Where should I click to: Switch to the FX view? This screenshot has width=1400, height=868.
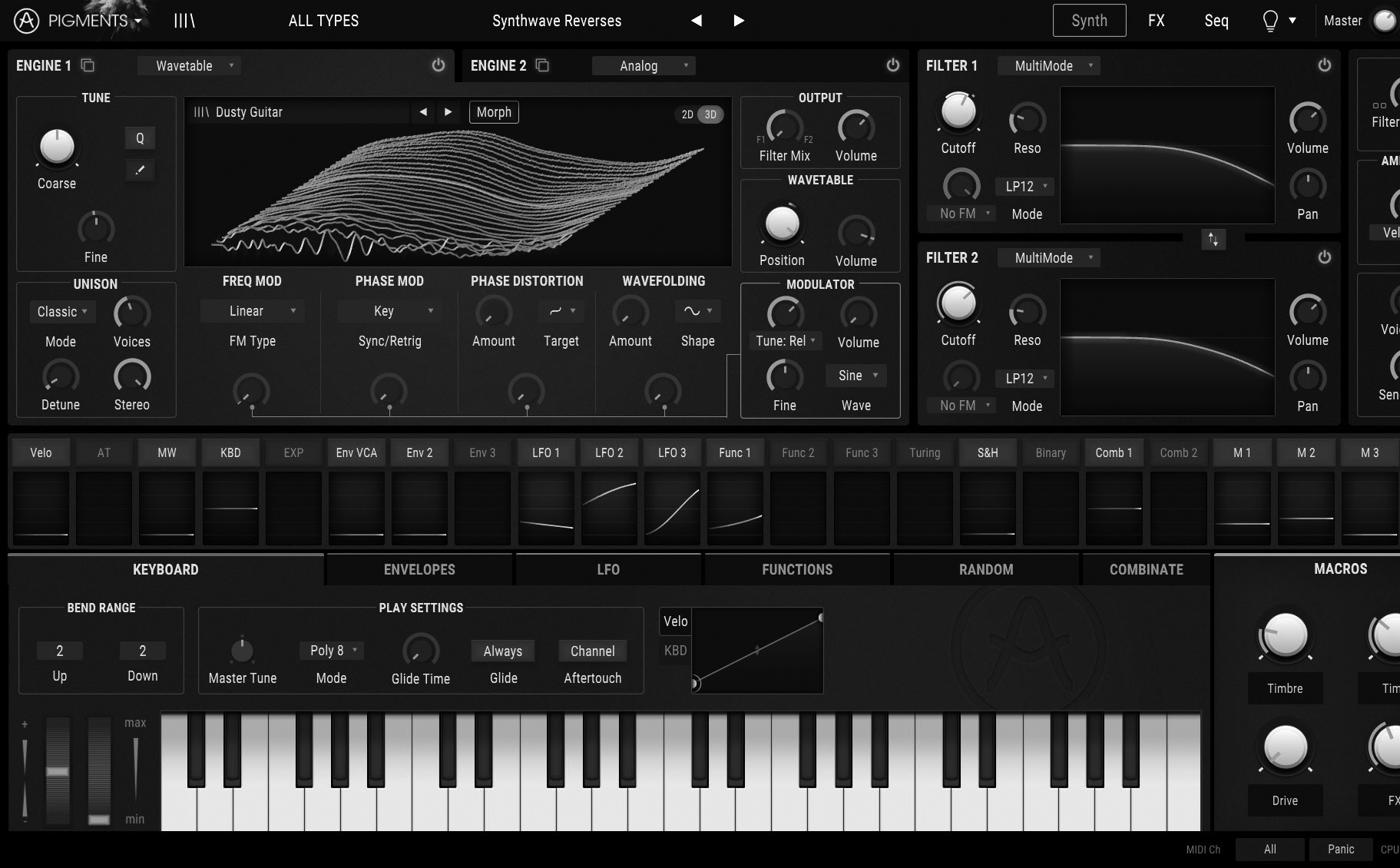tap(1156, 21)
